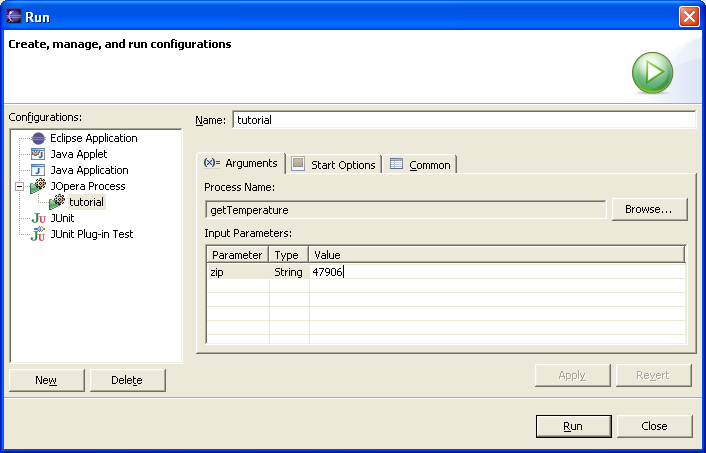
Task: Run the tutorial configuration
Action: tap(573, 426)
